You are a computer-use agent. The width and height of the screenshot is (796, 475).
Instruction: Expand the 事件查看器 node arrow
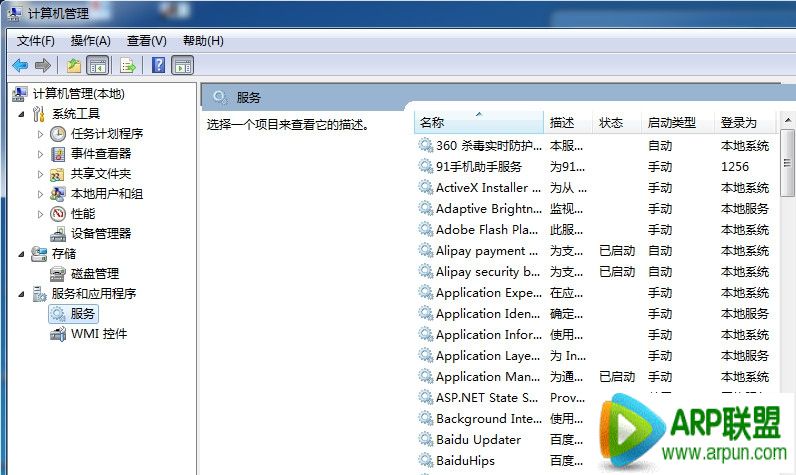[40, 154]
